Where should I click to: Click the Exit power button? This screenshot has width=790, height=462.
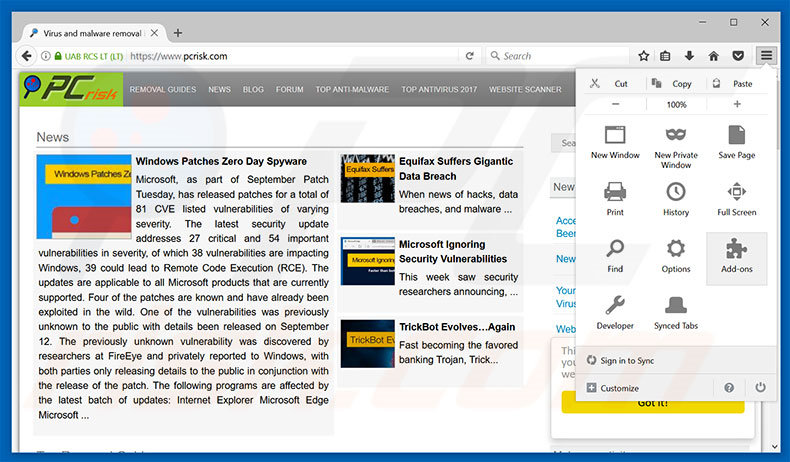point(760,388)
